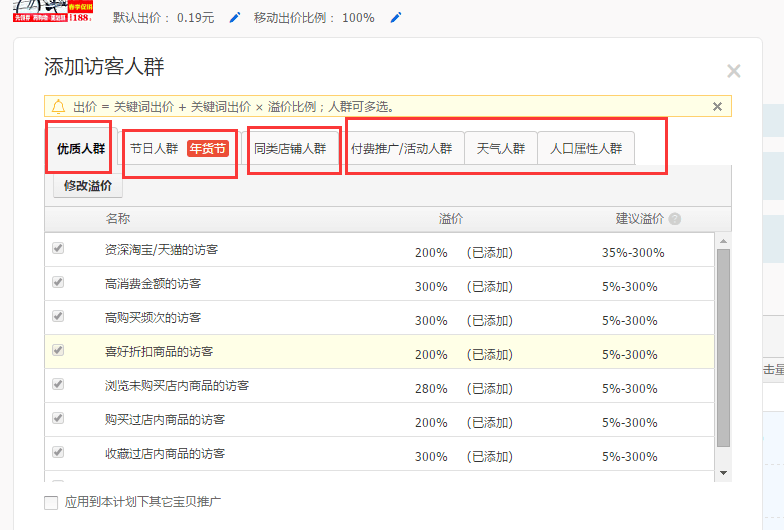Viewport: 784px width, 530px height.
Task: Edit default bid 0.19元 pencil icon
Action: pyautogui.click(x=234, y=18)
